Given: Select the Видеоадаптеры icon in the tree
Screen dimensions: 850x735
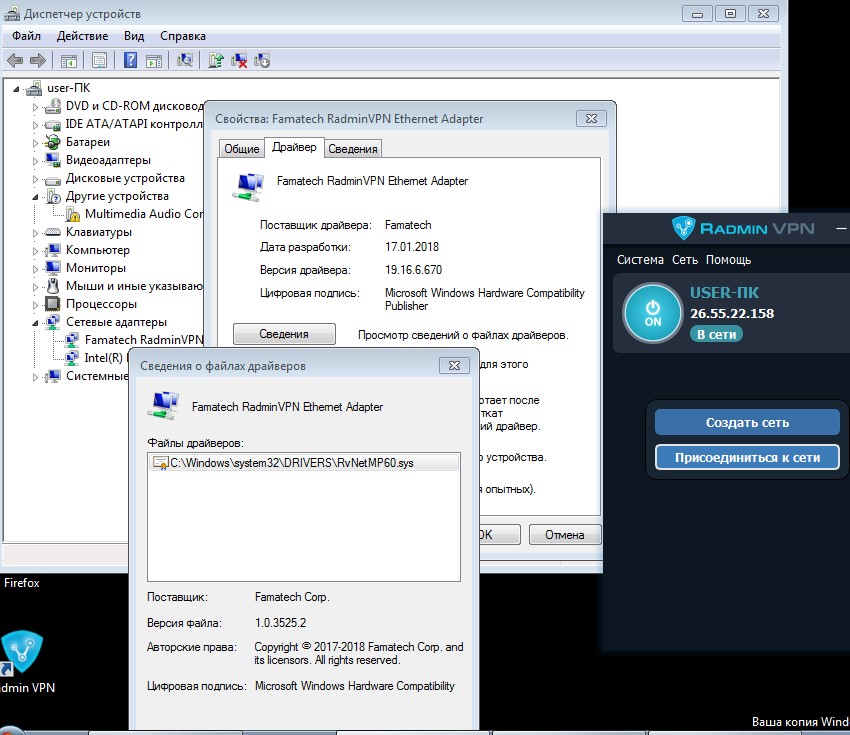Looking at the screenshot, I should 53,160.
